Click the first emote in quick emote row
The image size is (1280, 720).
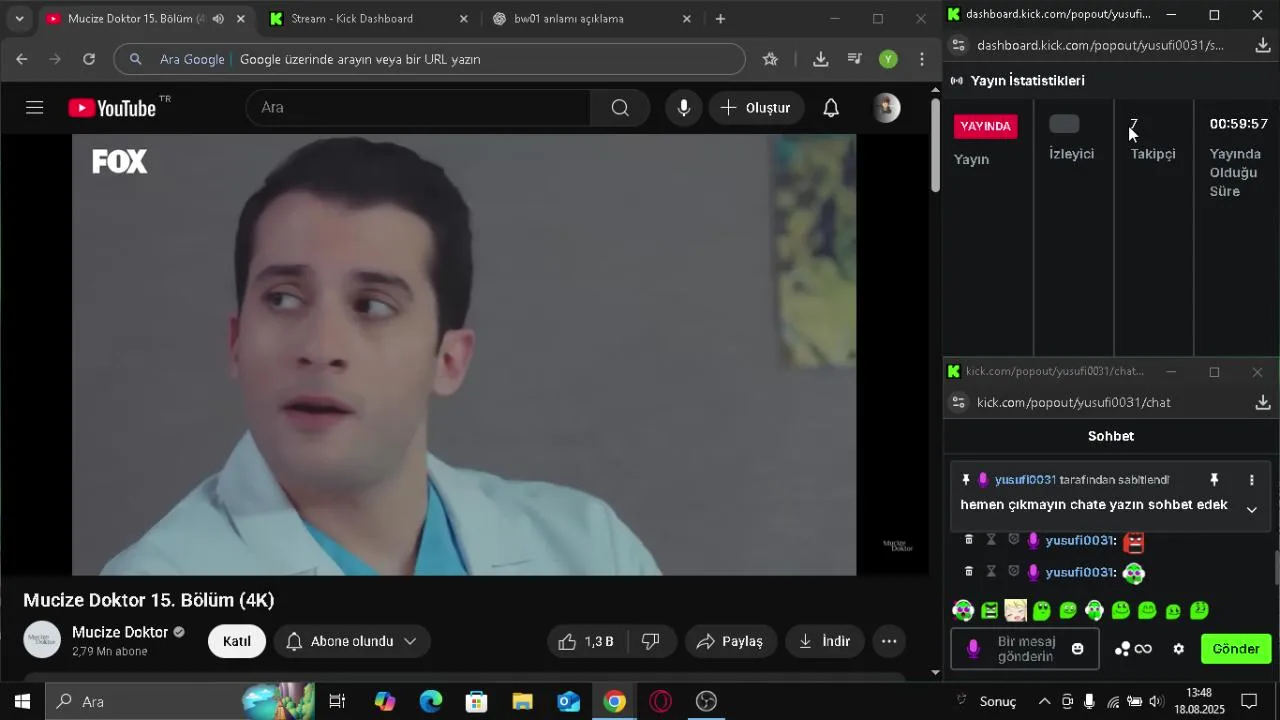click(963, 610)
